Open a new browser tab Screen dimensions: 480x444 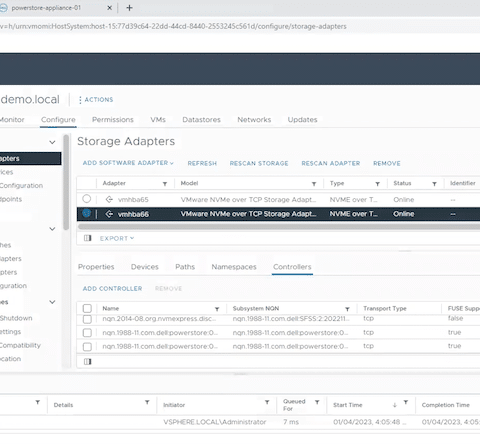[129, 8]
